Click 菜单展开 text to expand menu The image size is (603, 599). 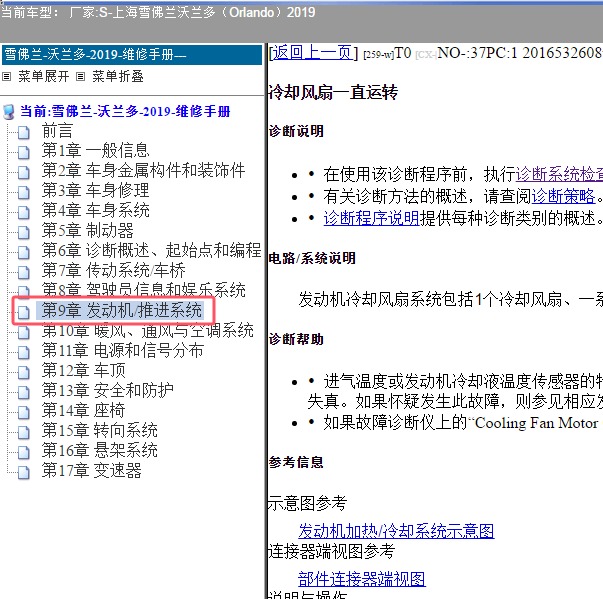[x=43, y=76]
